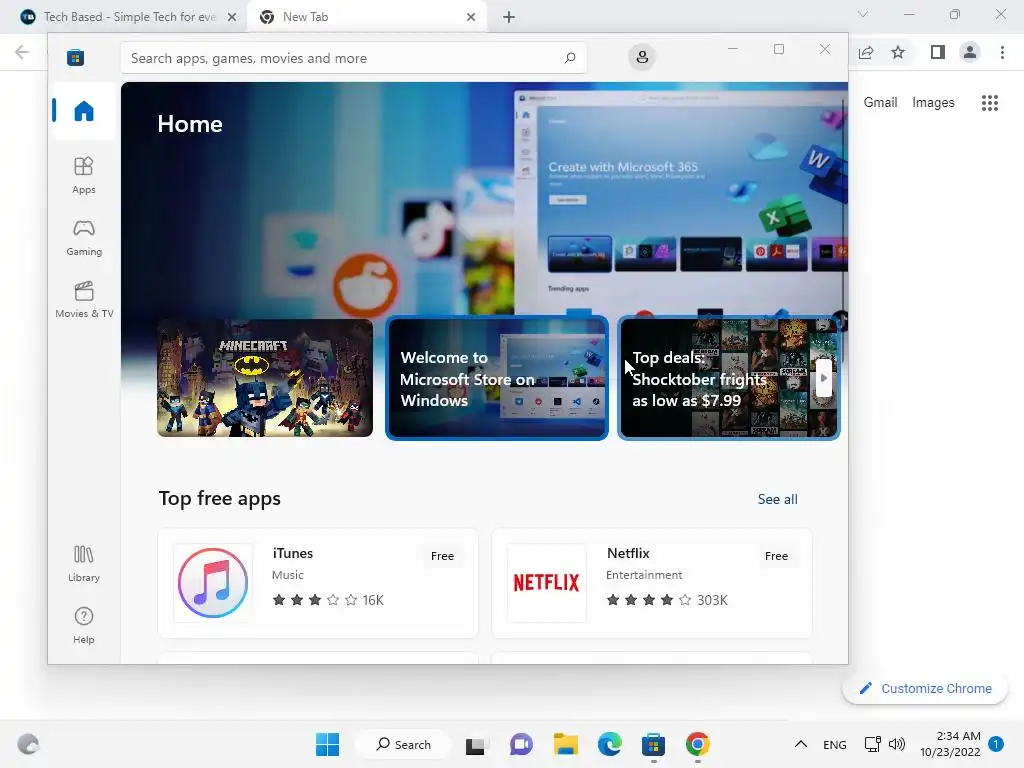Open the Gmail link in Chrome
The image size is (1024, 768).
click(880, 103)
